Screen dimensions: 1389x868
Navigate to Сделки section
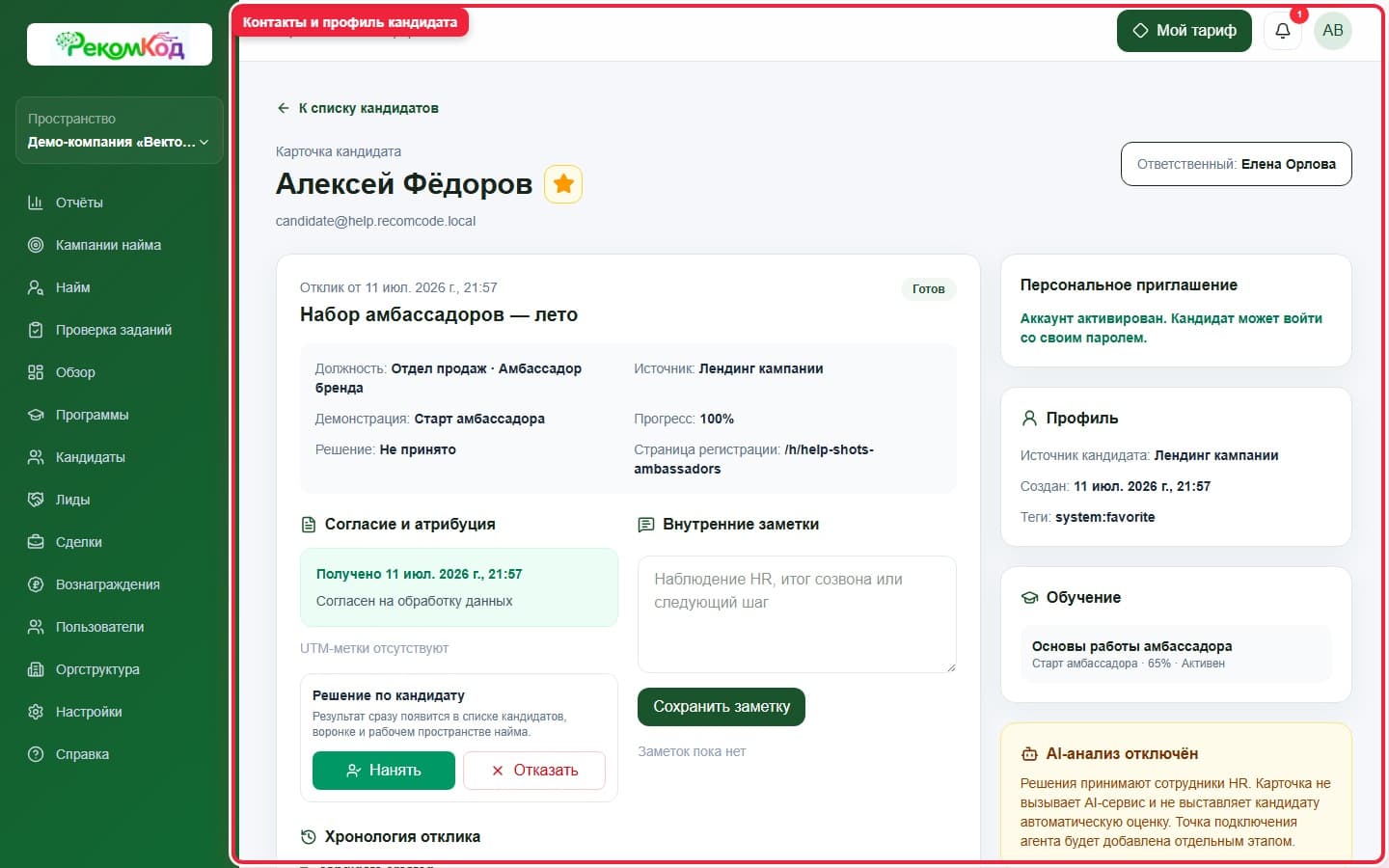(x=120, y=542)
